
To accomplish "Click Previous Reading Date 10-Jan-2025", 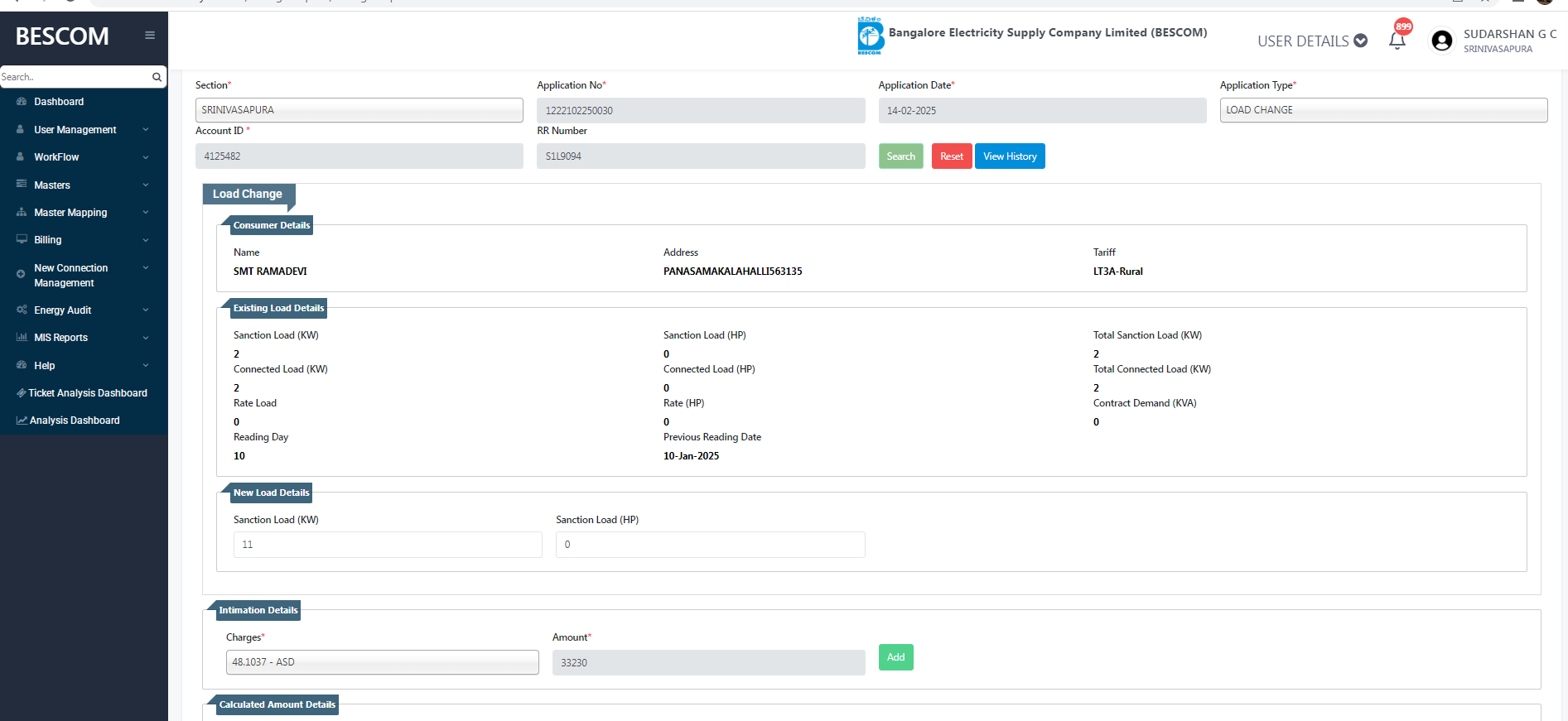I will [691, 456].
